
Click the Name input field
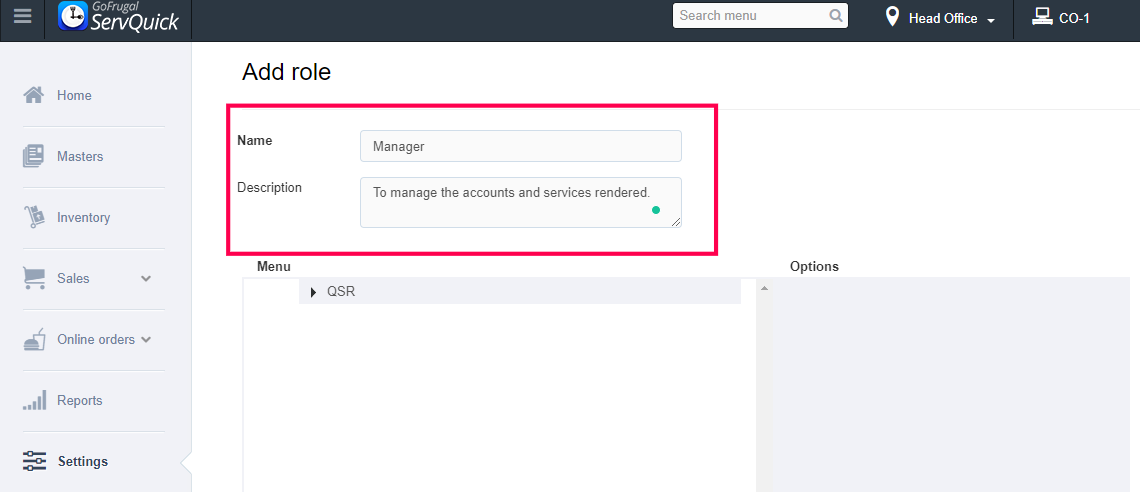point(520,146)
